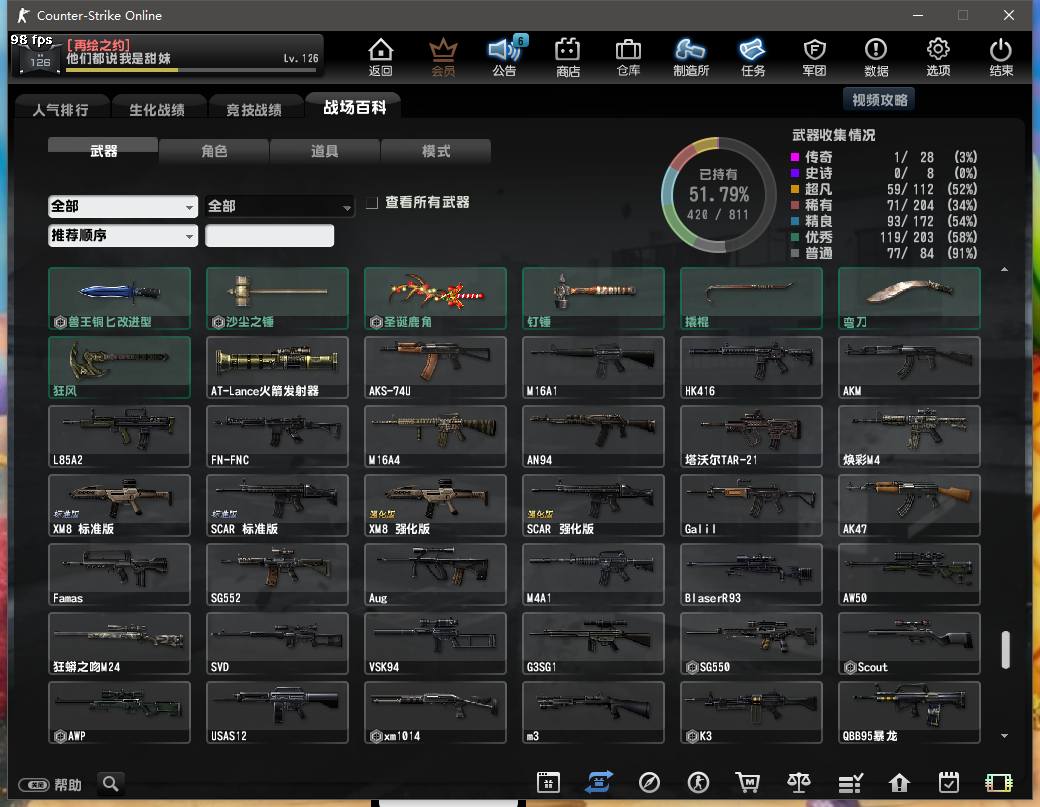
Task: Select the QBB95暴龙 weapon card
Action: pyautogui.click(x=909, y=712)
